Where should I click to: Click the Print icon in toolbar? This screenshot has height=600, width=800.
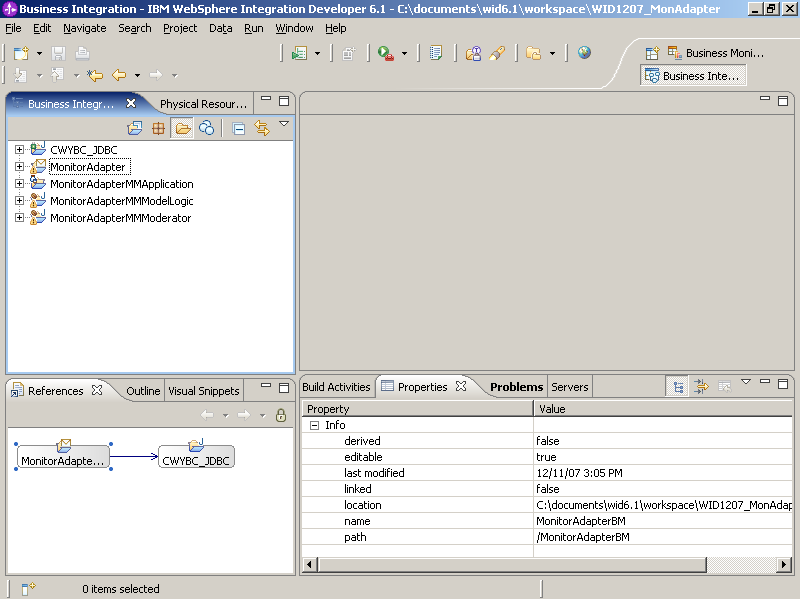(x=82, y=53)
